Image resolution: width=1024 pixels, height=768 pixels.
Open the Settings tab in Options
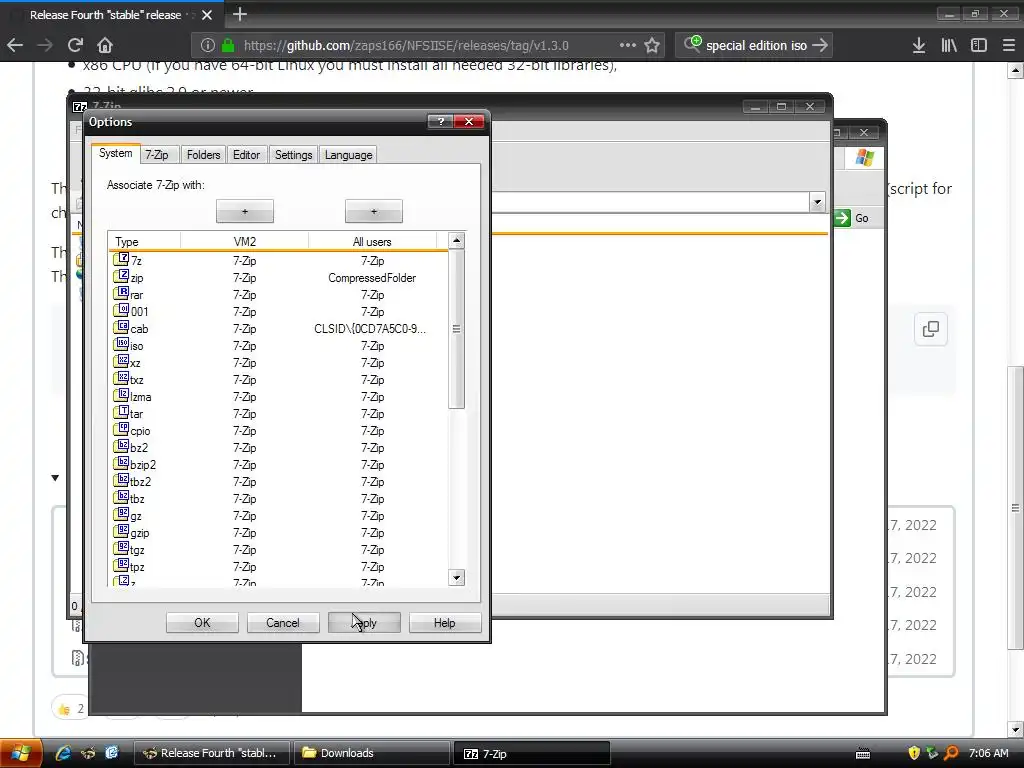293,155
